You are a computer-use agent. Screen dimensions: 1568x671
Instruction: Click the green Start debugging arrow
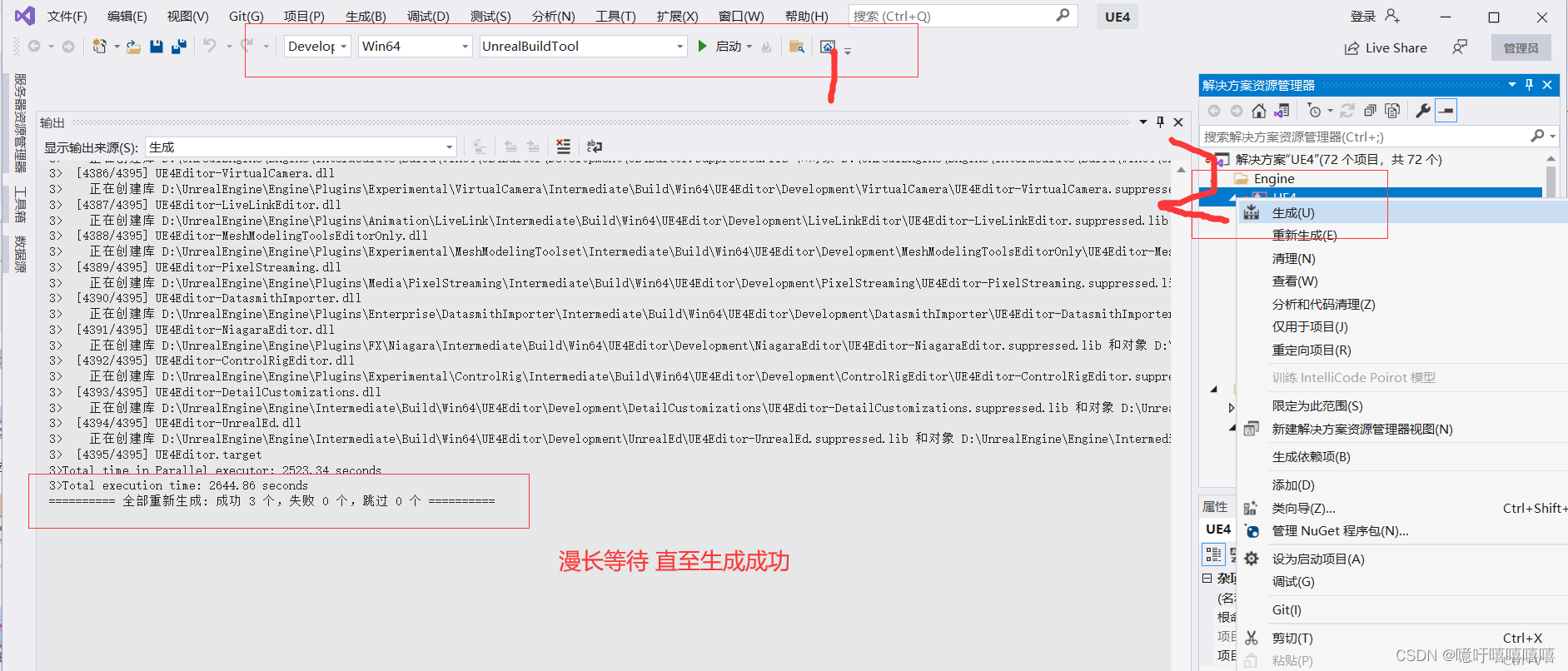[x=702, y=47]
